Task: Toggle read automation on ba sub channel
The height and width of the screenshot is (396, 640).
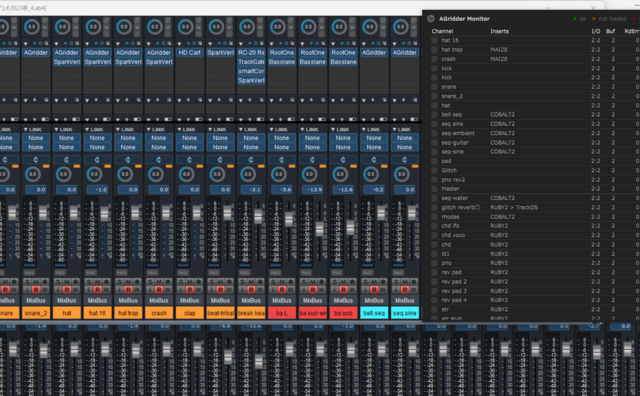Action: 343,289
